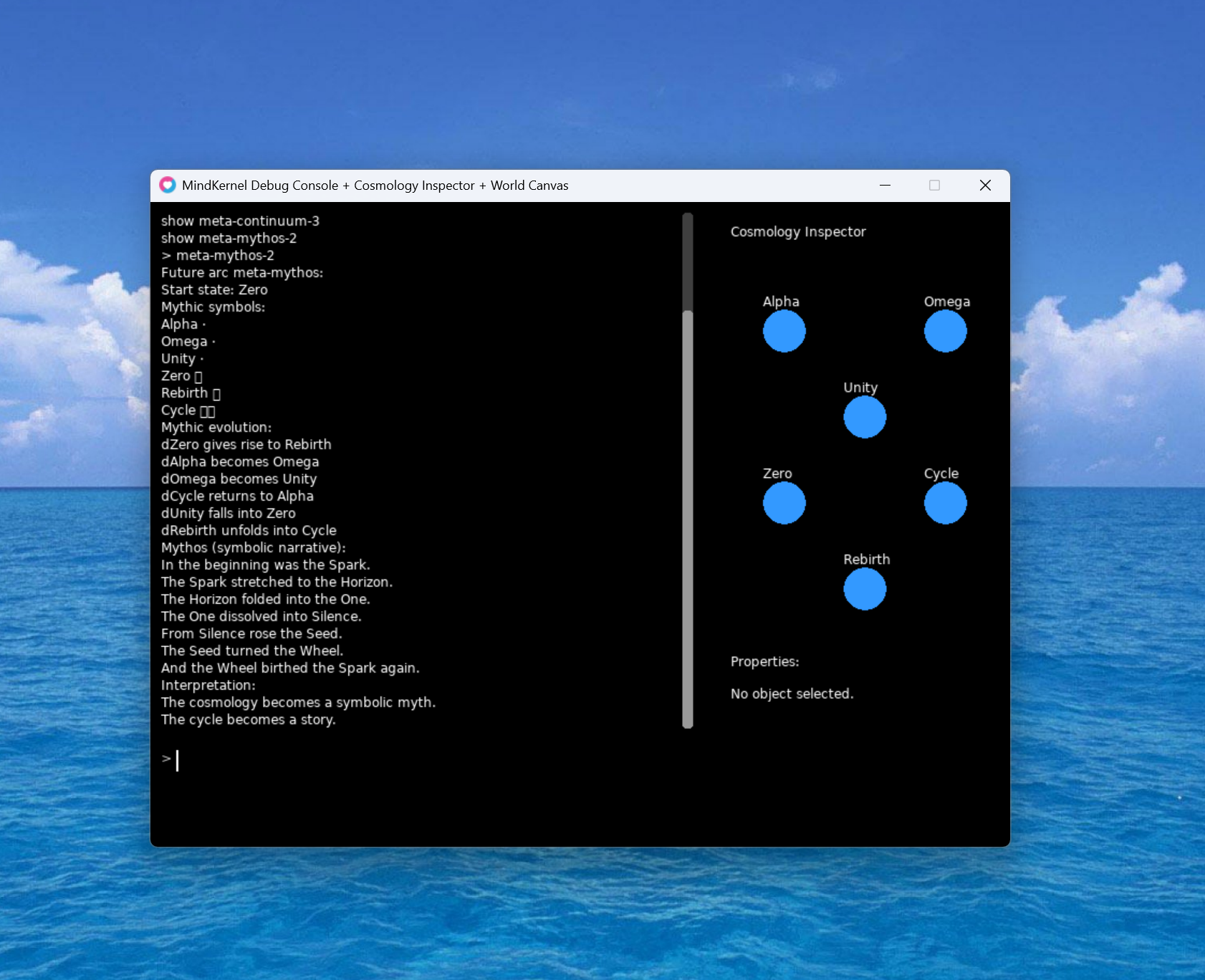Select the Unity node circle

[865, 417]
